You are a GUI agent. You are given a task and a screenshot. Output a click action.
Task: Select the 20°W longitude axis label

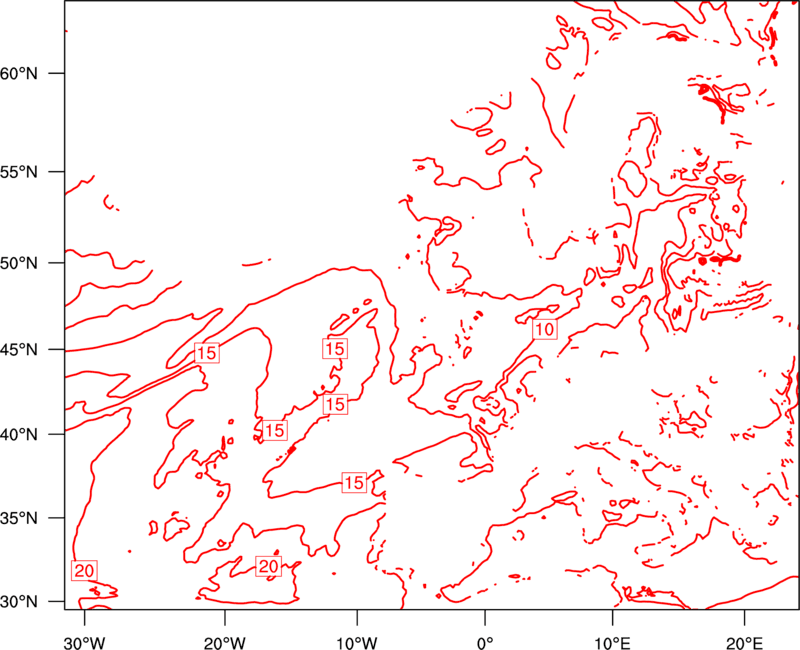click(225, 643)
